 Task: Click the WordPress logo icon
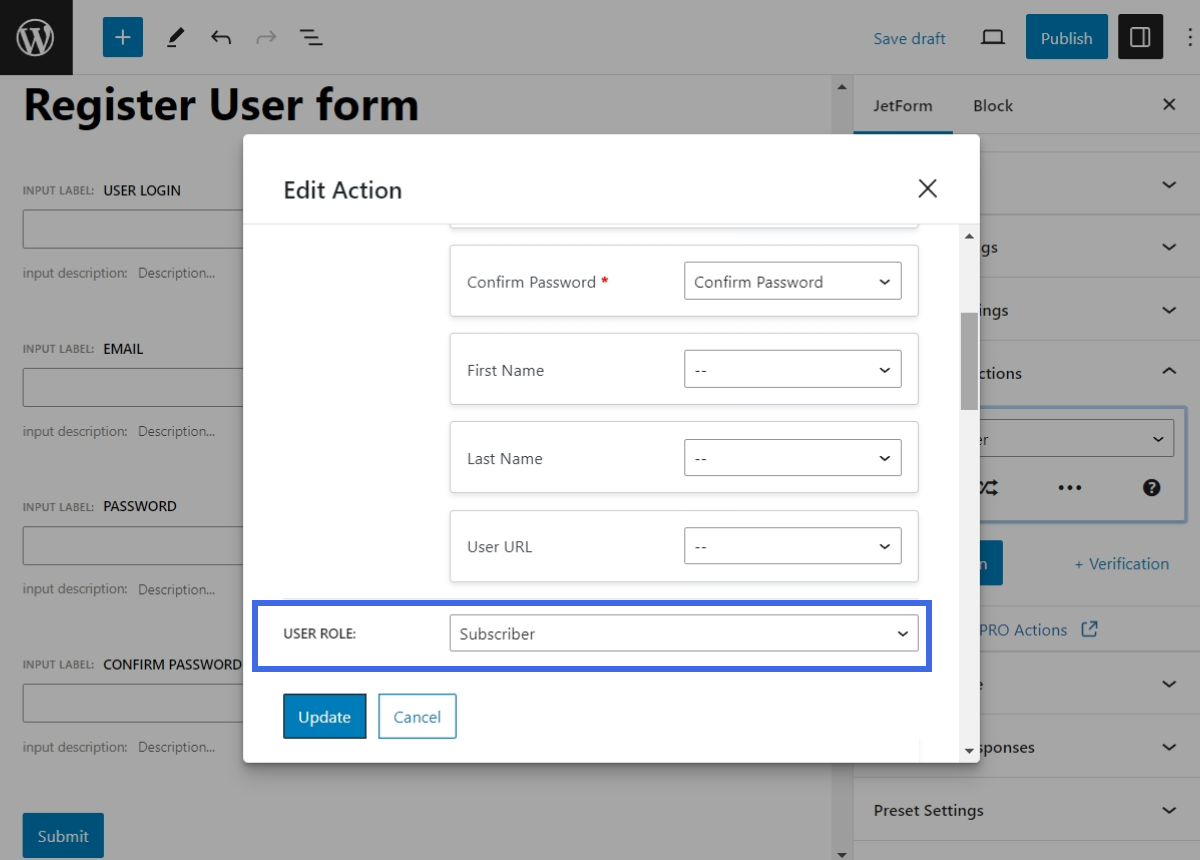pyautogui.click(x=36, y=37)
